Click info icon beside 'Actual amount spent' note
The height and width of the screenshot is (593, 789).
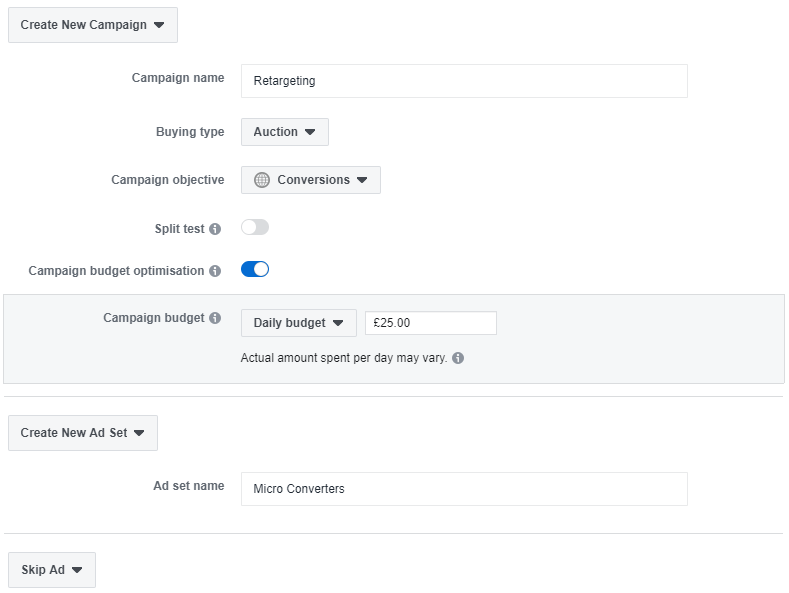point(458,358)
